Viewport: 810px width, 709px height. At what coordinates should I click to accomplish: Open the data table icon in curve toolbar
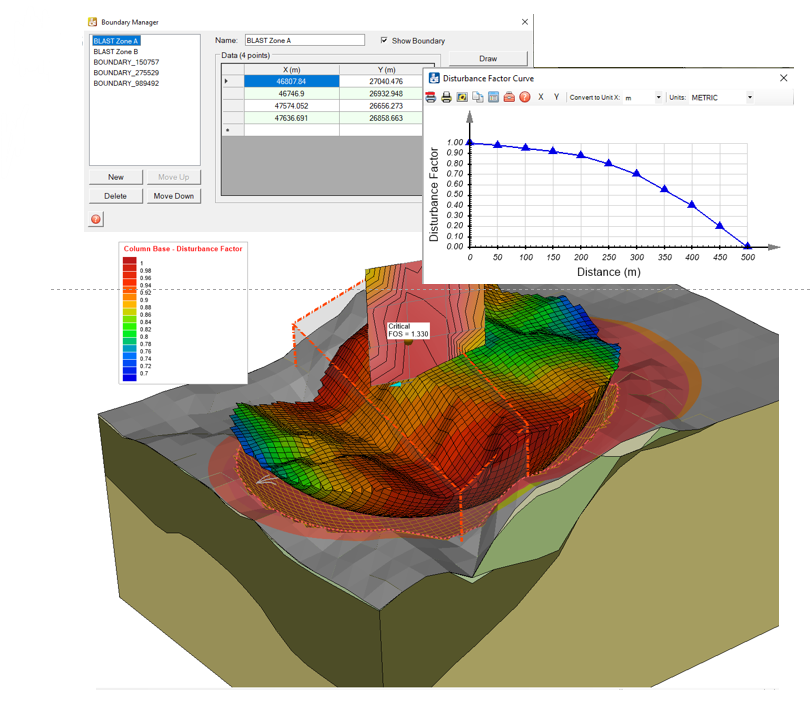(x=493, y=97)
